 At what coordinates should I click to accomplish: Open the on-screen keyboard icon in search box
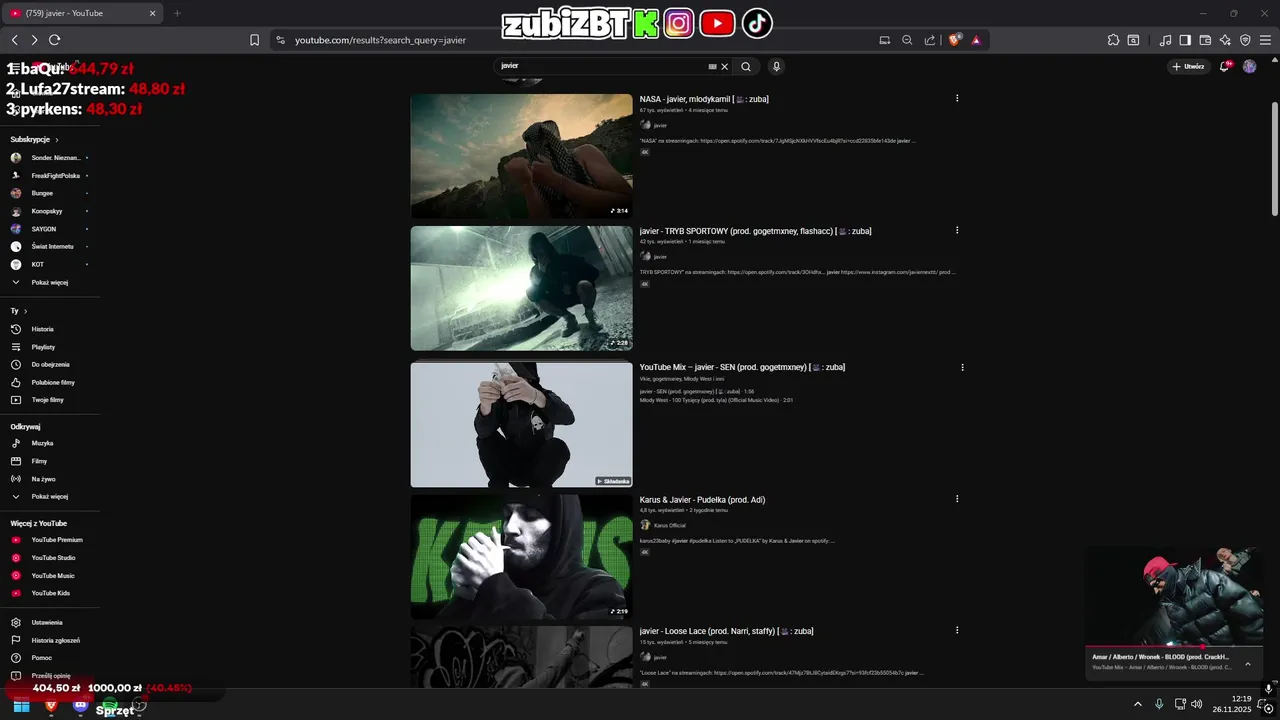[712, 66]
